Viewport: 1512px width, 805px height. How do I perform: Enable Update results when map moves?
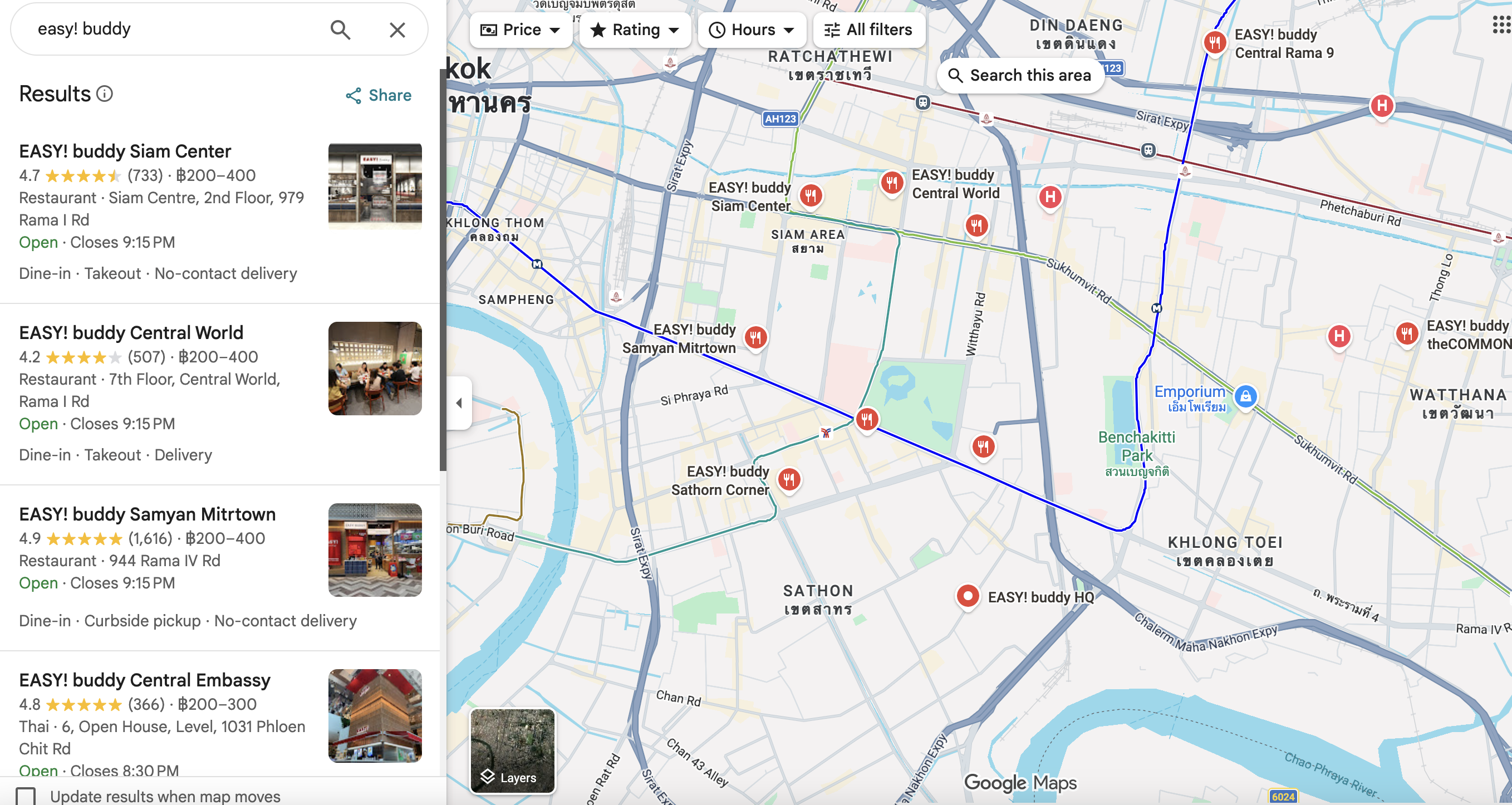[x=26, y=796]
